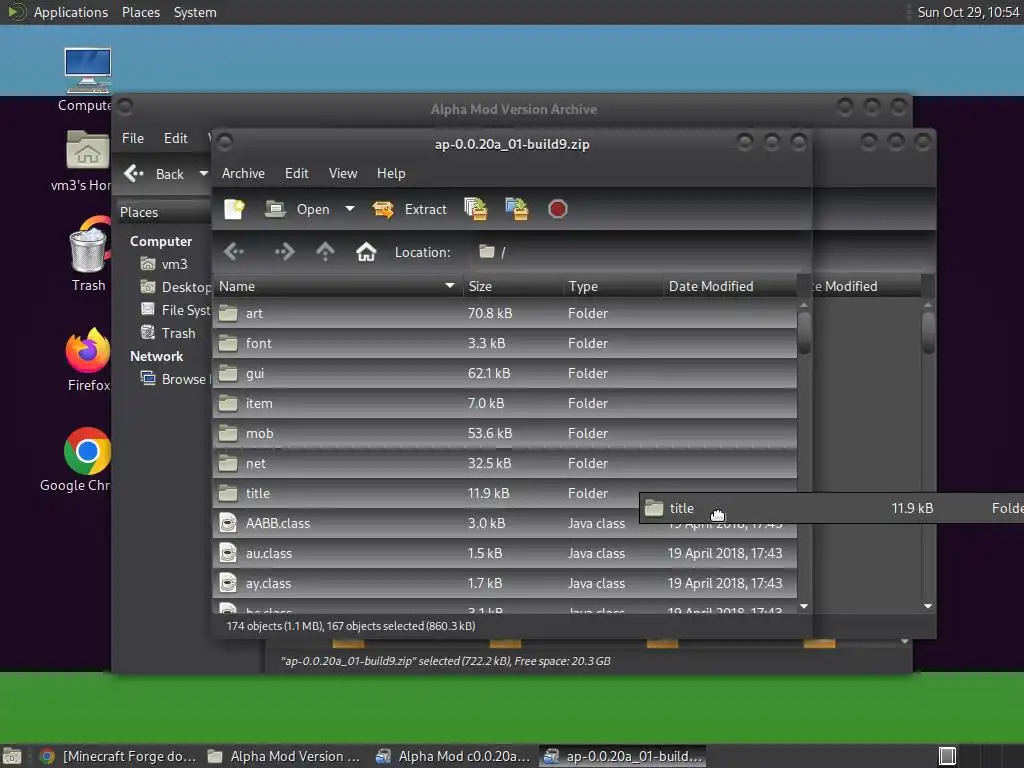This screenshot has height=768, width=1024.
Task: Expand the Back history dropdown arrow
Action: click(x=203, y=174)
